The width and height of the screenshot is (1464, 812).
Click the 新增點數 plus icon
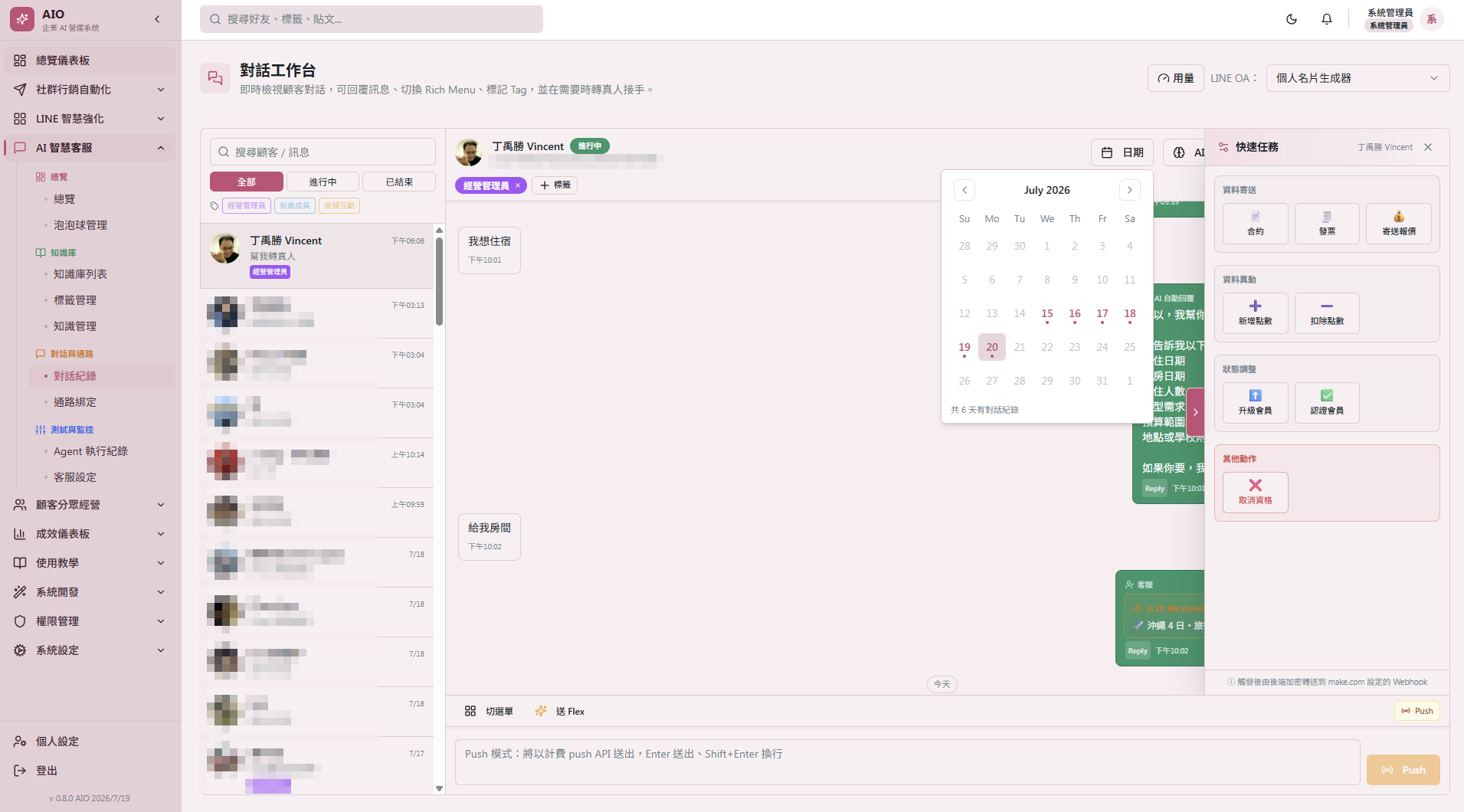tap(1256, 306)
